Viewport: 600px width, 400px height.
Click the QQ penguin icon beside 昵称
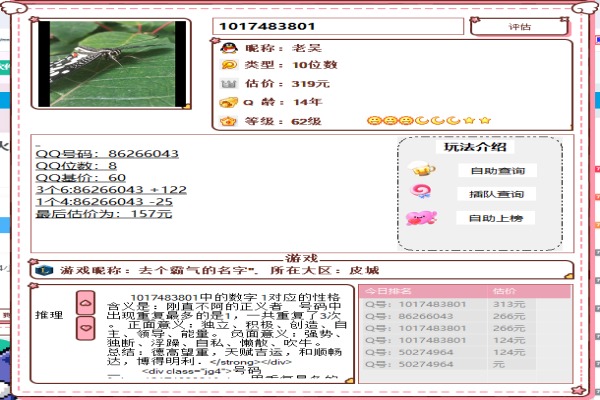pyautogui.click(x=227, y=47)
